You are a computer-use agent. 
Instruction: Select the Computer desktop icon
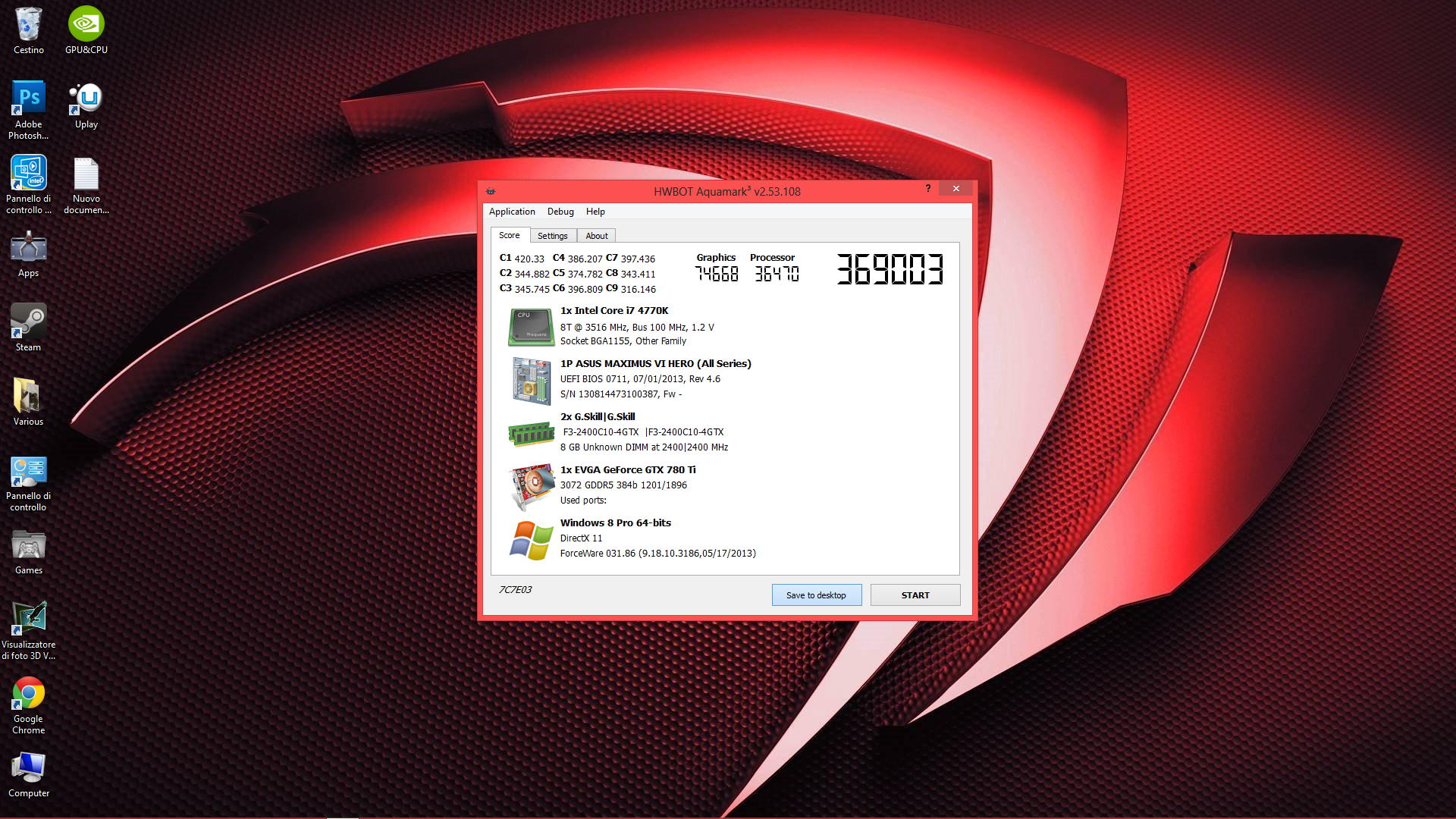click(x=28, y=774)
